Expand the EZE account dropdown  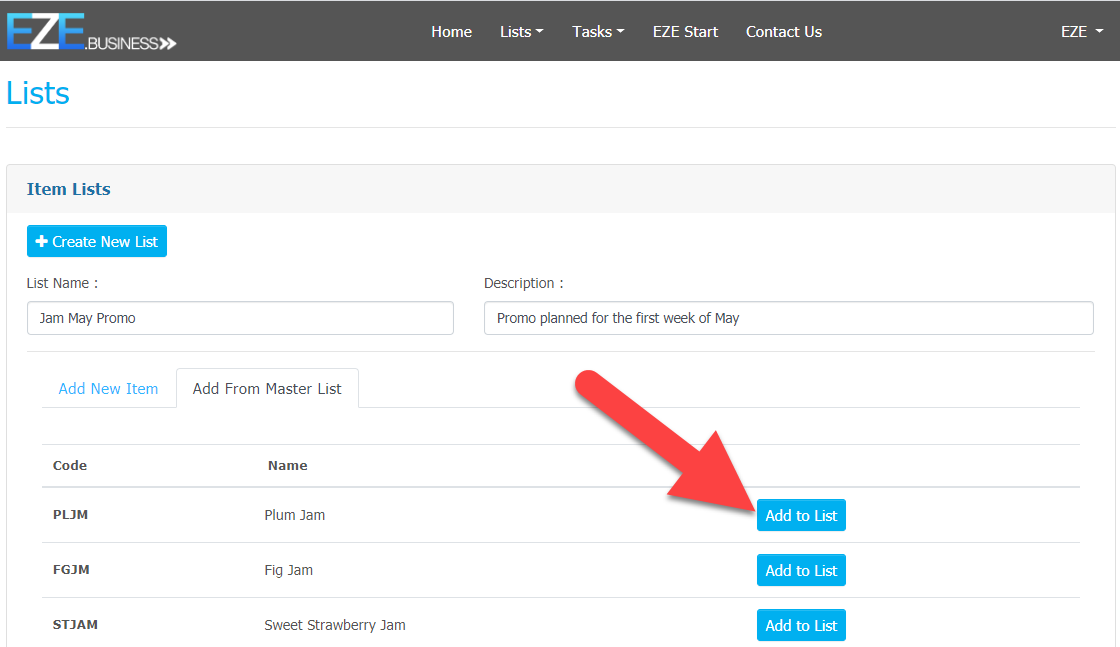click(1081, 32)
